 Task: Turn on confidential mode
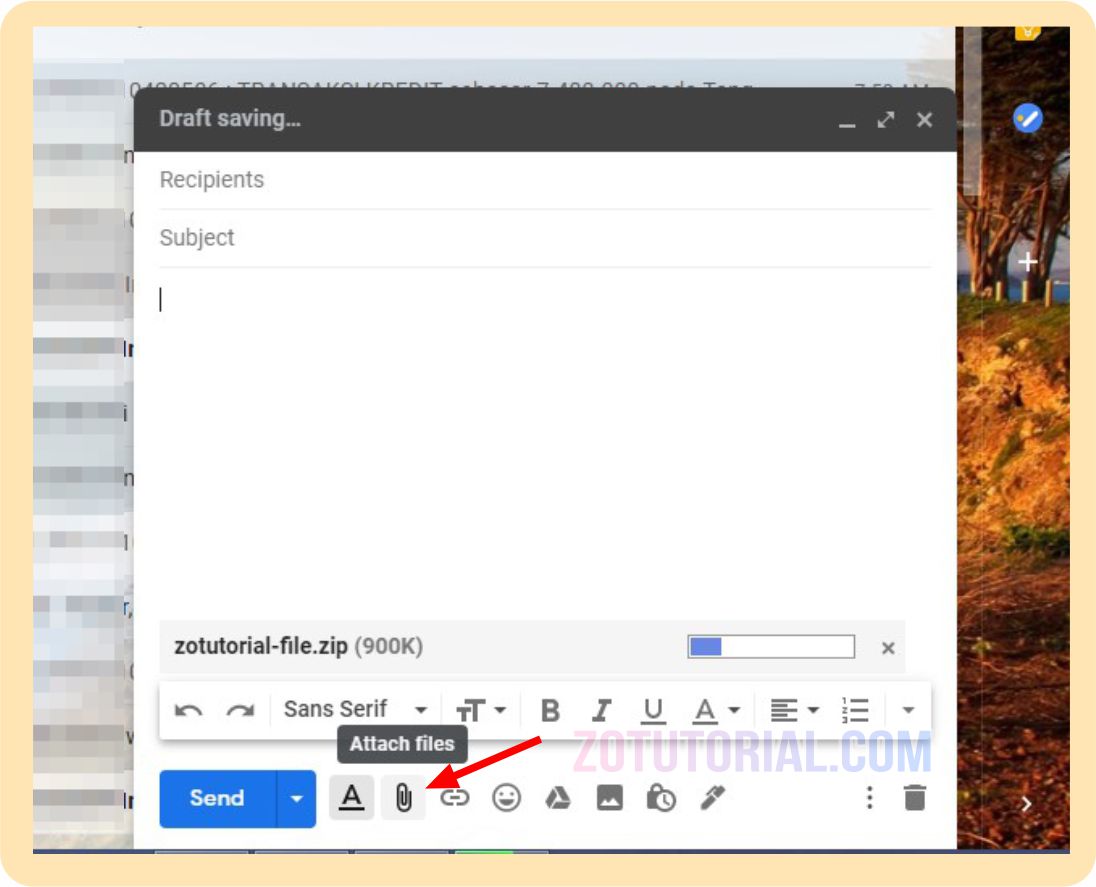[662, 798]
